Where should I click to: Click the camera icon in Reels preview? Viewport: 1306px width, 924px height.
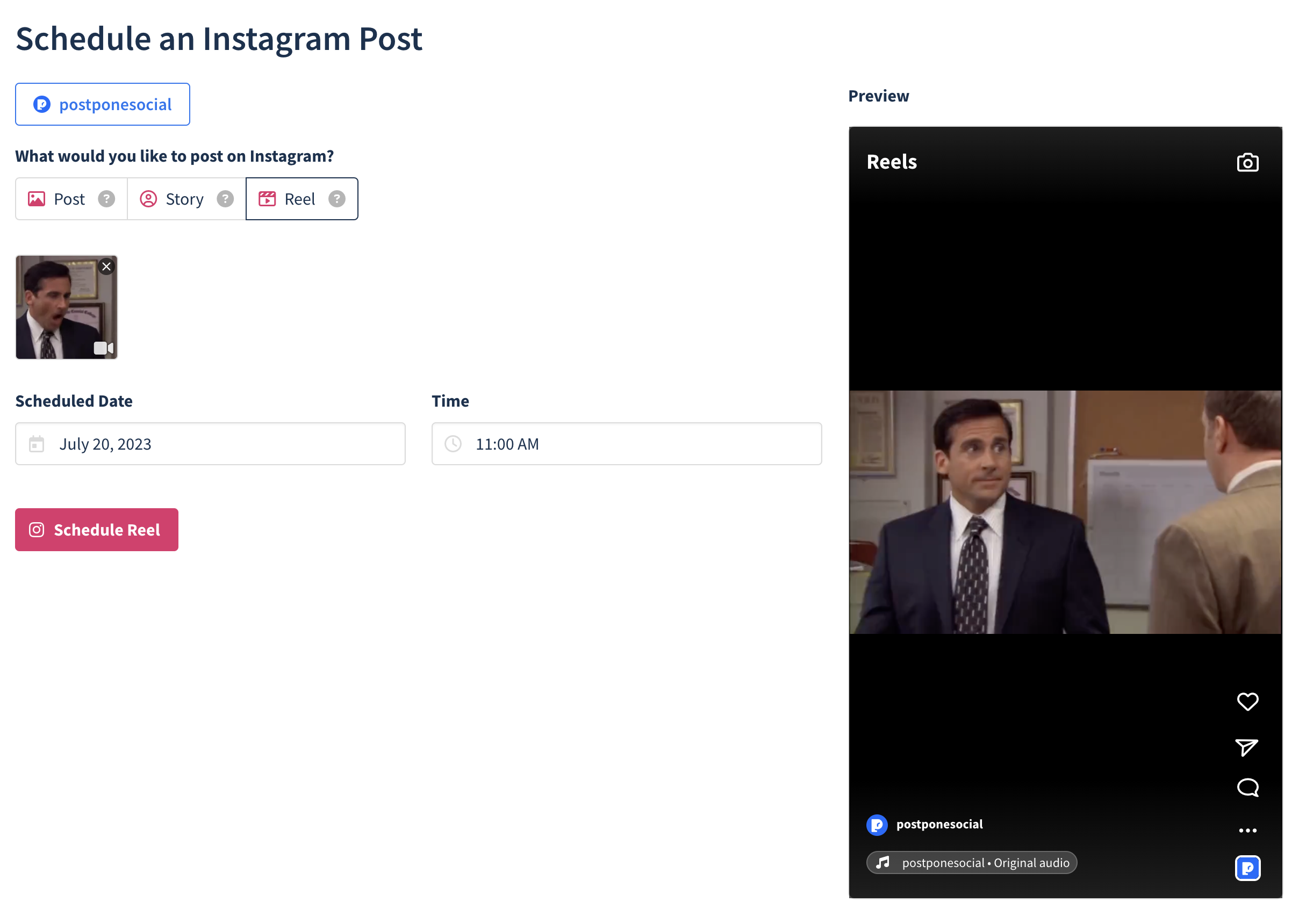(1247, 163)
